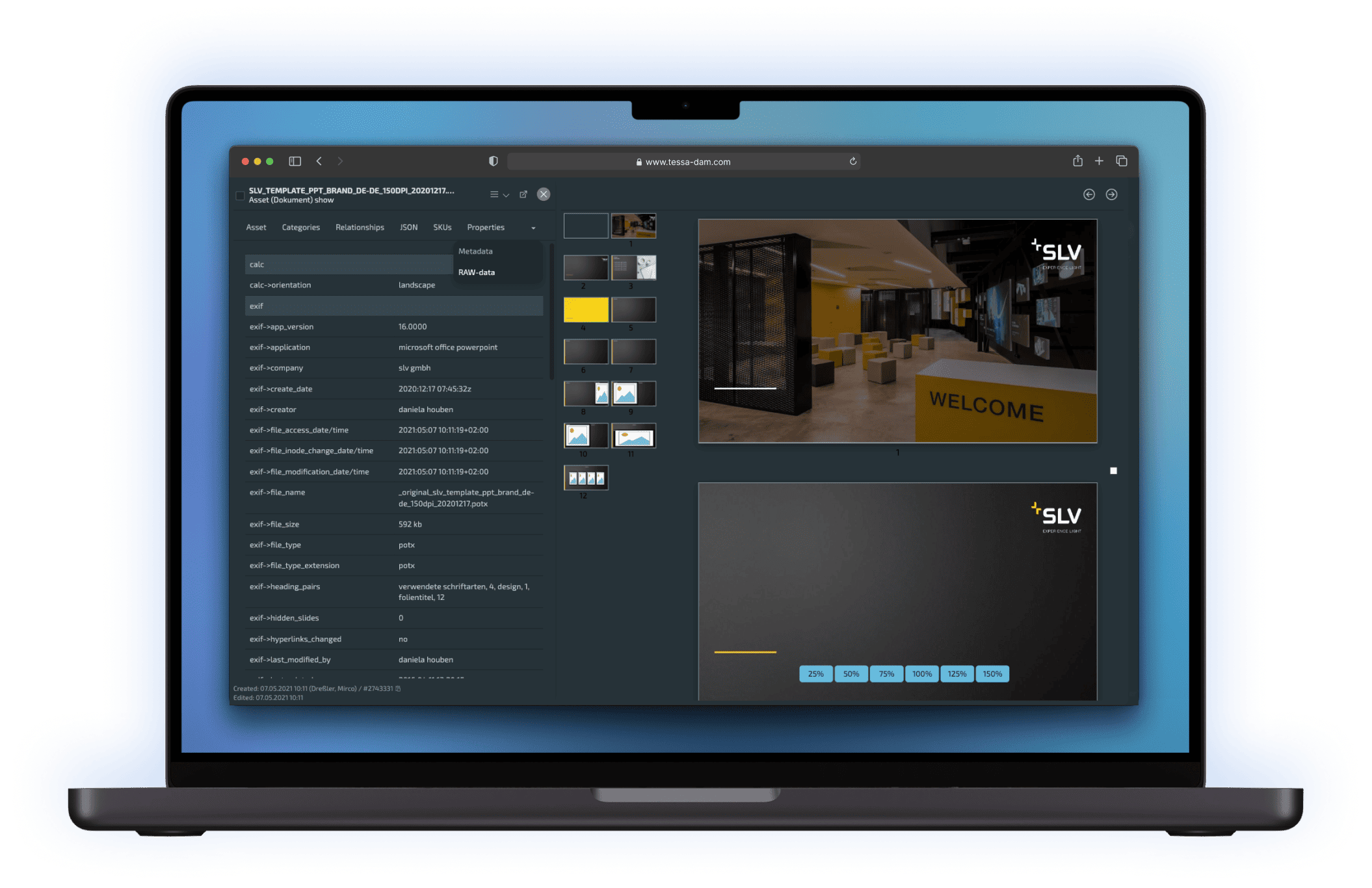Select the yellow slide thumbnail 4
The width and height of the screenshot is (1372, 888).
[x=586, y=310]
